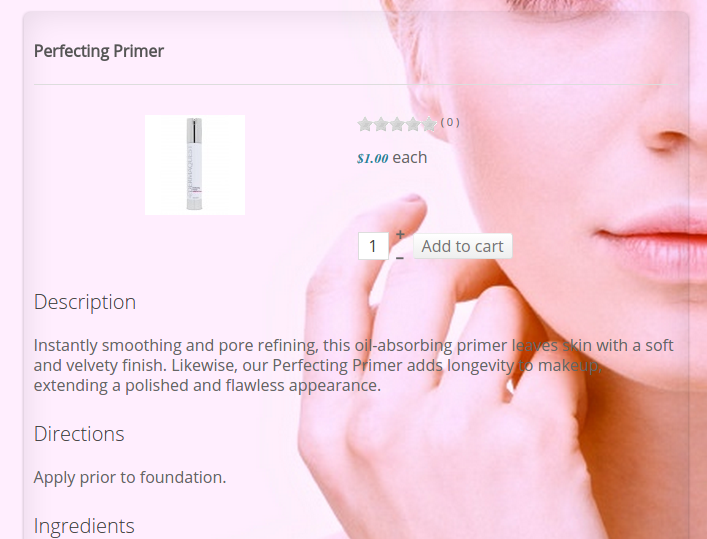Give a three-star rating
This screenshot has width=707, height=539.
point(397,124)
